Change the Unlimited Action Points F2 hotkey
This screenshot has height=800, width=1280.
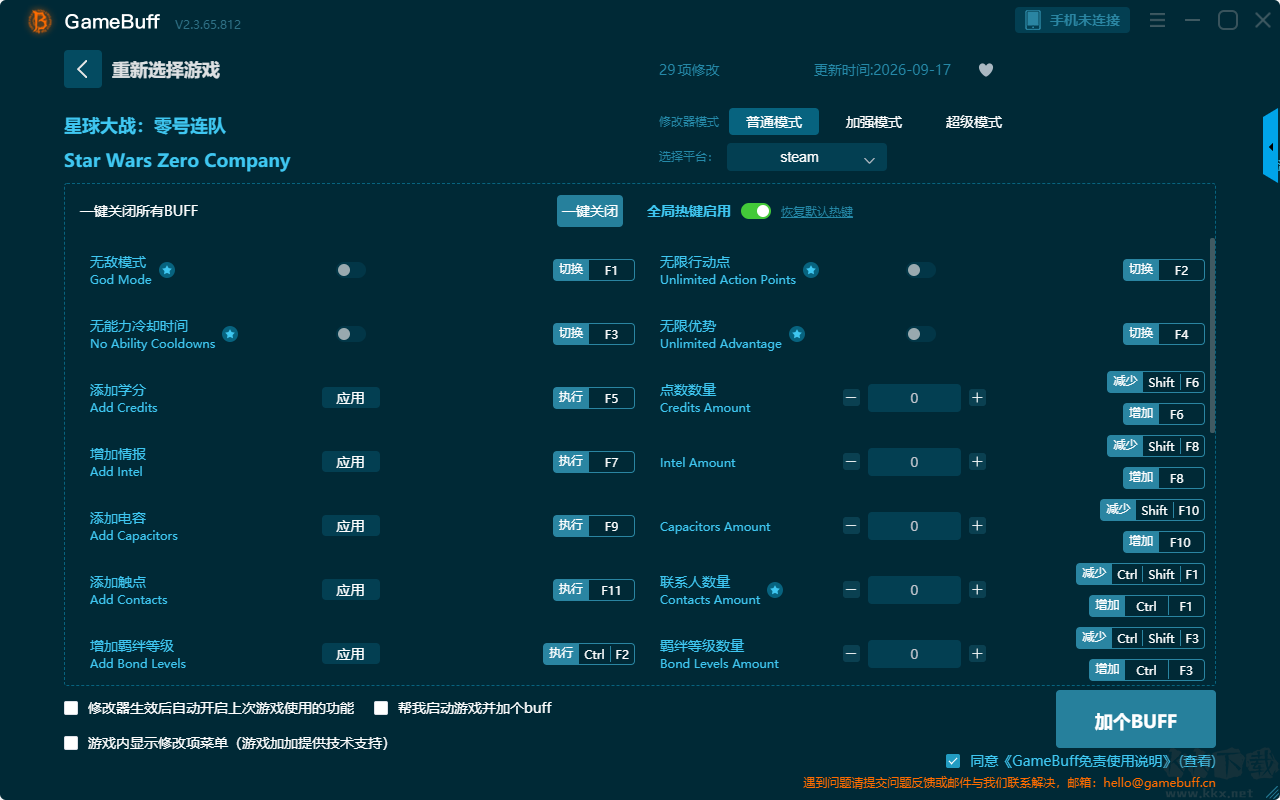tap(1164, 270)
